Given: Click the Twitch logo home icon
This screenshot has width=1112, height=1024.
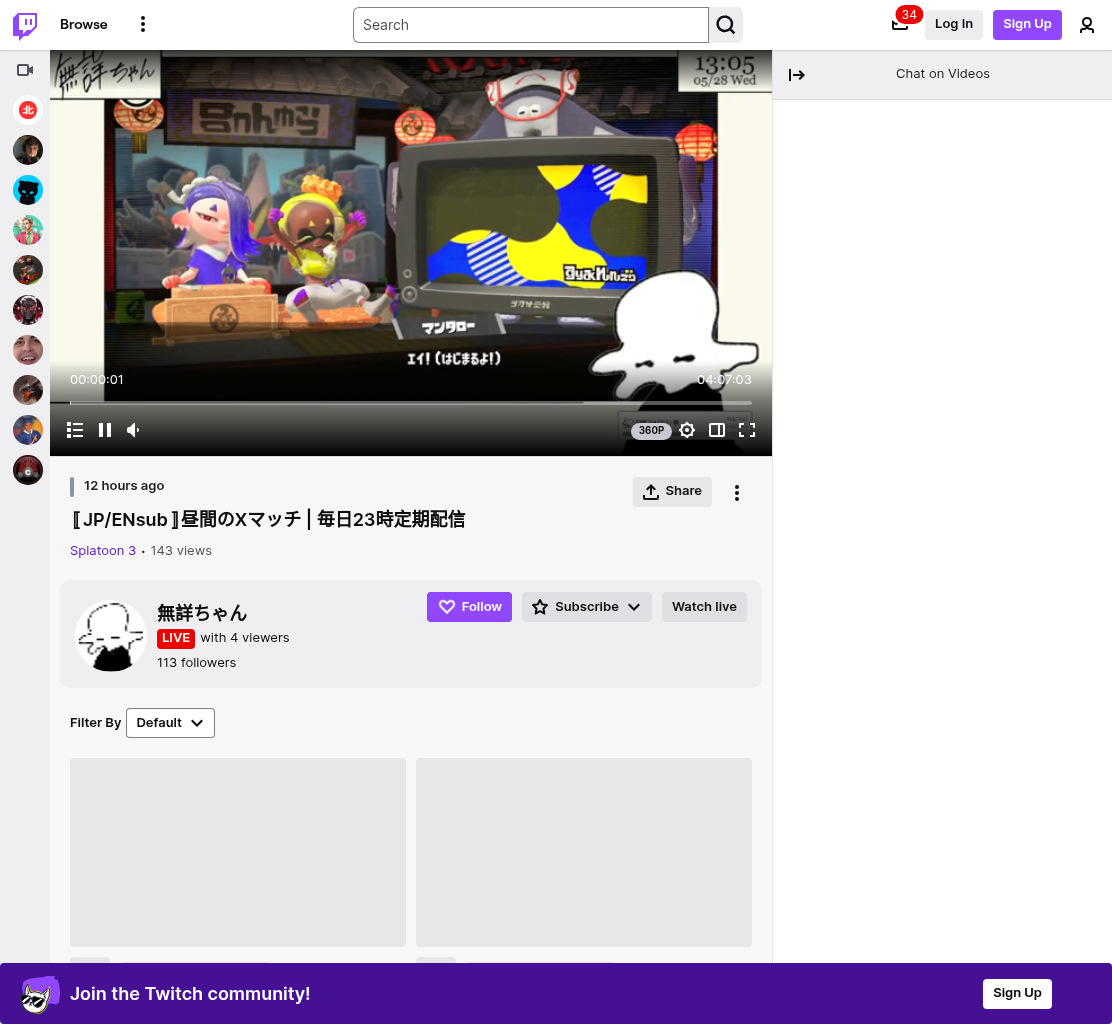Looking at the screenshot, I should 25,25.
